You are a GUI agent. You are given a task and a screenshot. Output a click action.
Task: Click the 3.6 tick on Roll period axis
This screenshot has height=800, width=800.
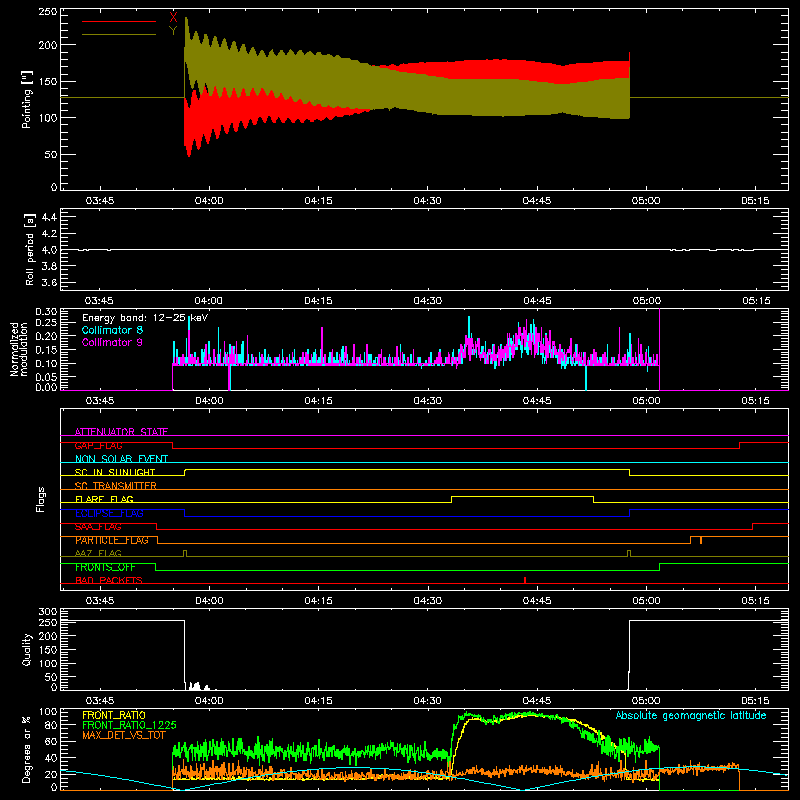click(49, 282)
